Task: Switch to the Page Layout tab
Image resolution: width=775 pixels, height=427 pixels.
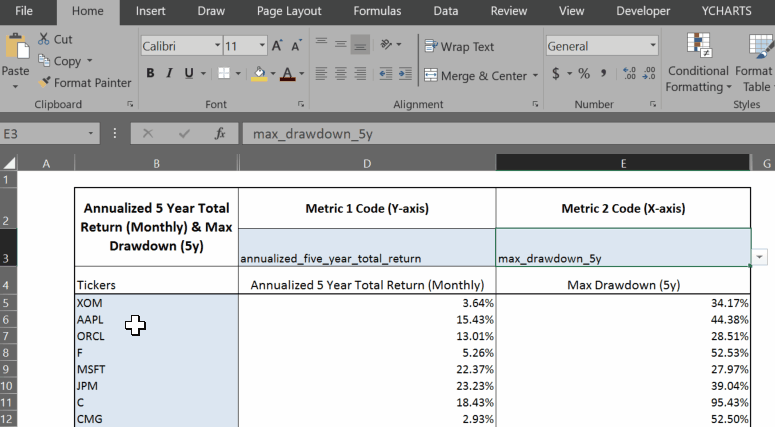Action: tap(289, 11)
